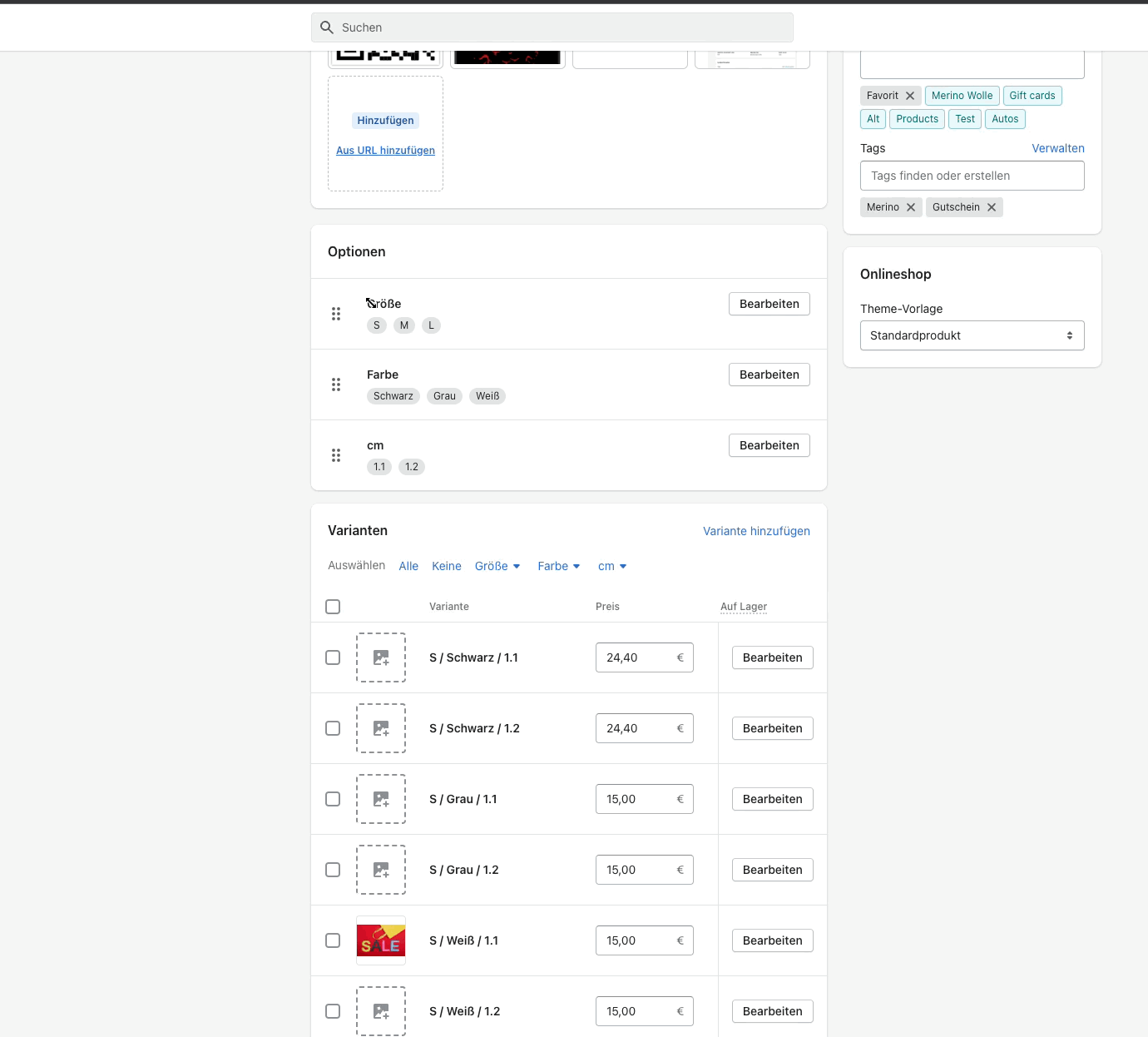Viewport: 1148px width, 1037px height.
Task: Click drag handle for Größe option
Action: 336,314
